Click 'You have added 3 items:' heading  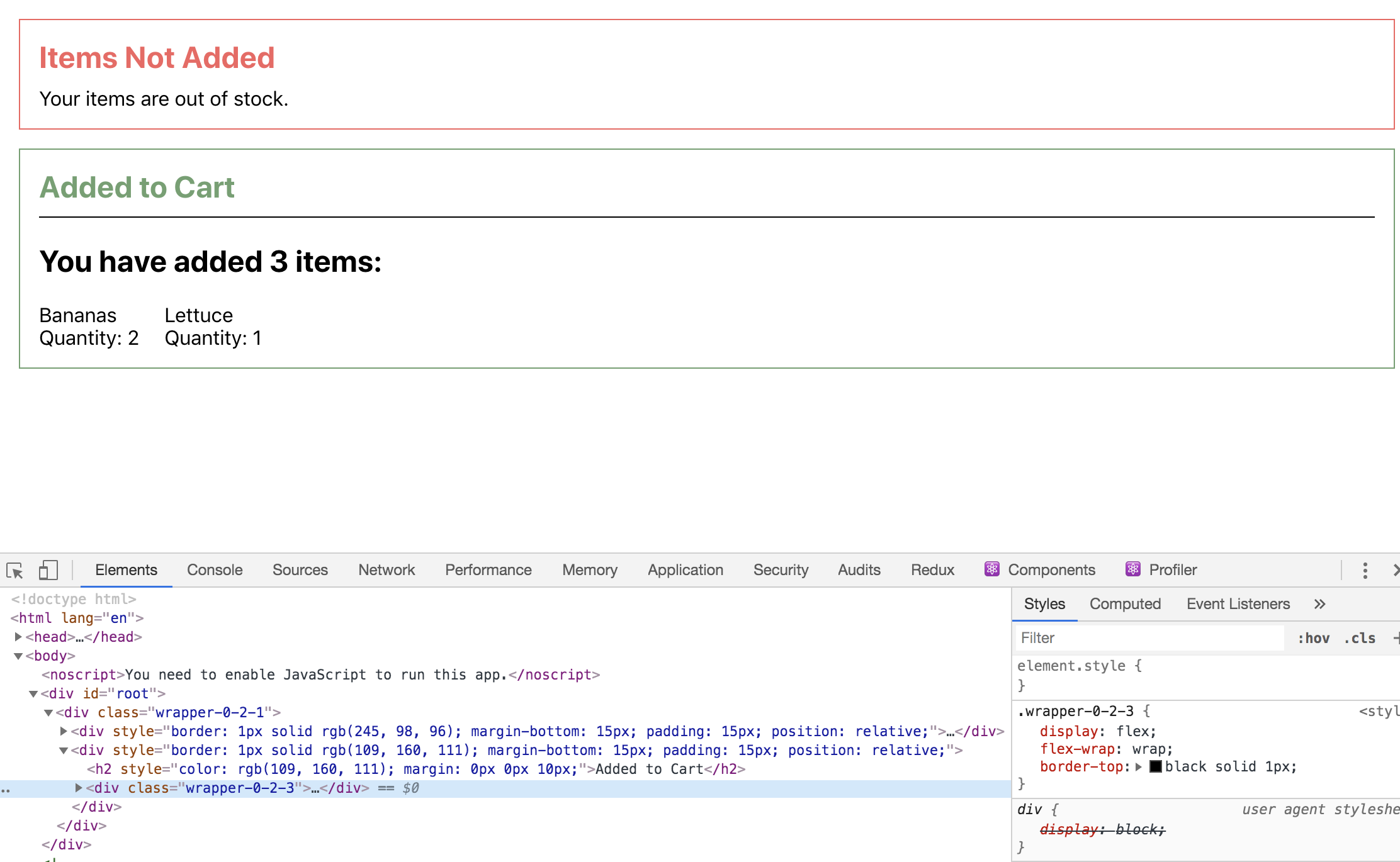click(x=210, y=261)
